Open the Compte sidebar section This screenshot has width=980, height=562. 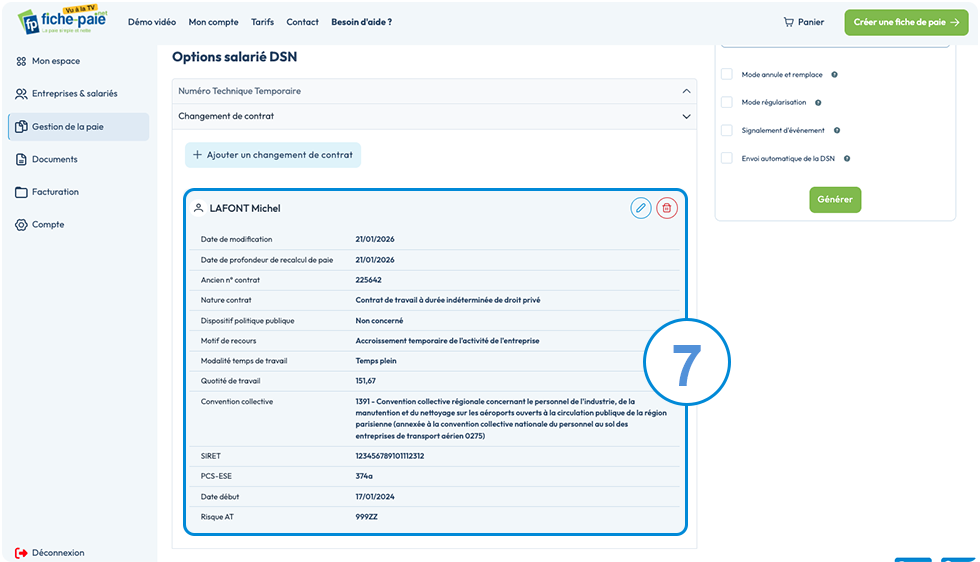(x=48, y=224)
